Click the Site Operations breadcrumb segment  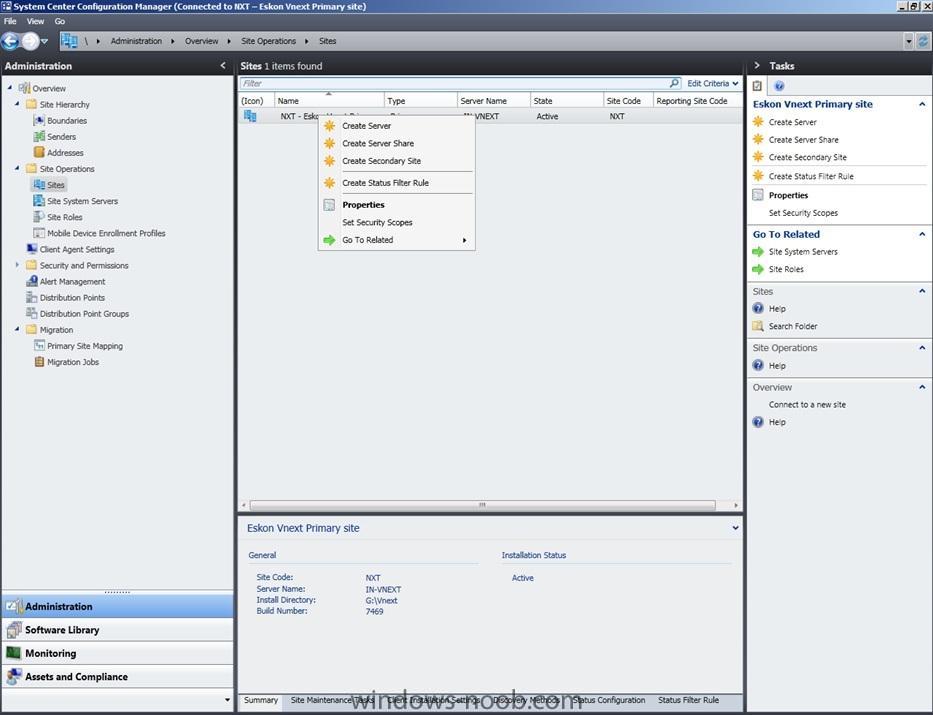[x=268, y=41]
